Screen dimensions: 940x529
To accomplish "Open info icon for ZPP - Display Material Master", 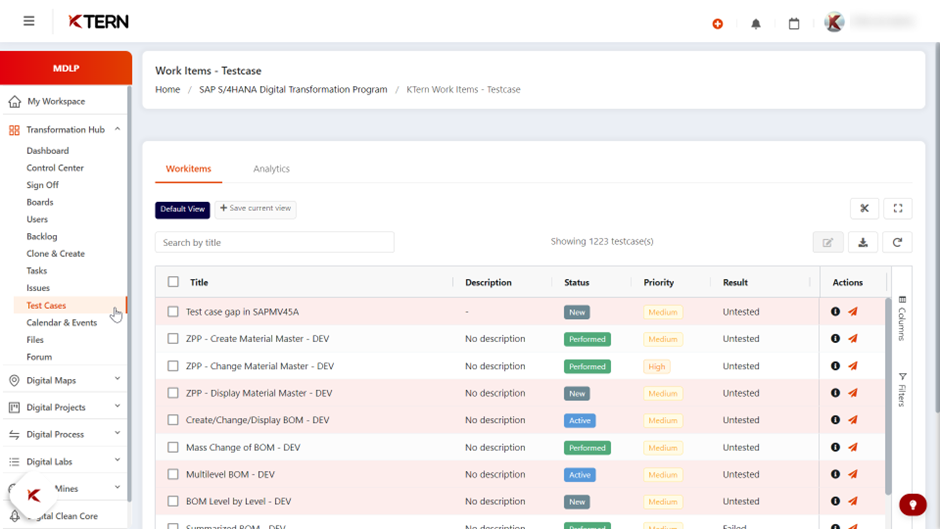I will click(835, 393).
